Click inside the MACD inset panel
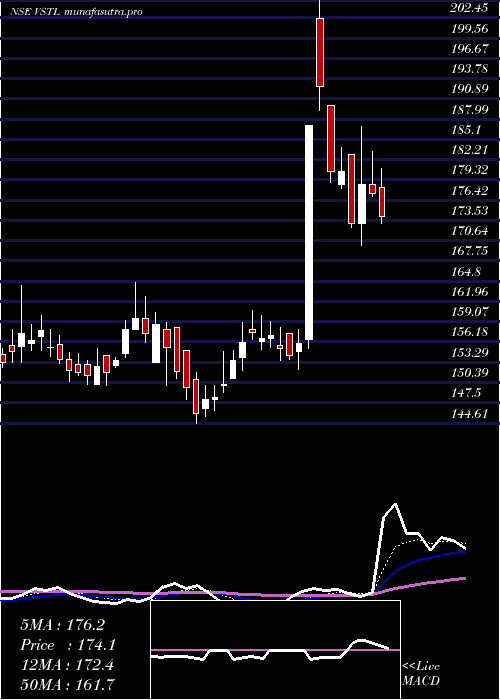The height and width of the screenshot is (700, 500). click(275, 650)
